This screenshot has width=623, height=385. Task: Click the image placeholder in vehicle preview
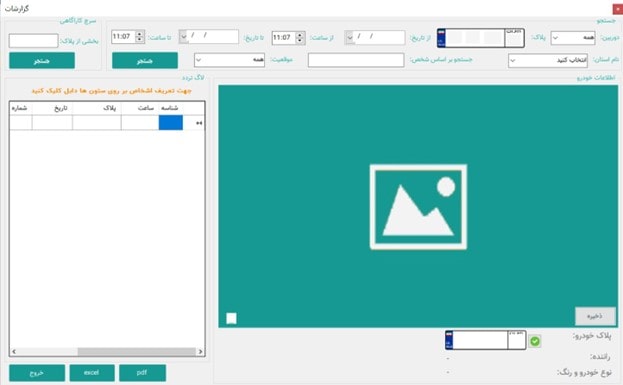pyautogui.click(x=418, y=207)
